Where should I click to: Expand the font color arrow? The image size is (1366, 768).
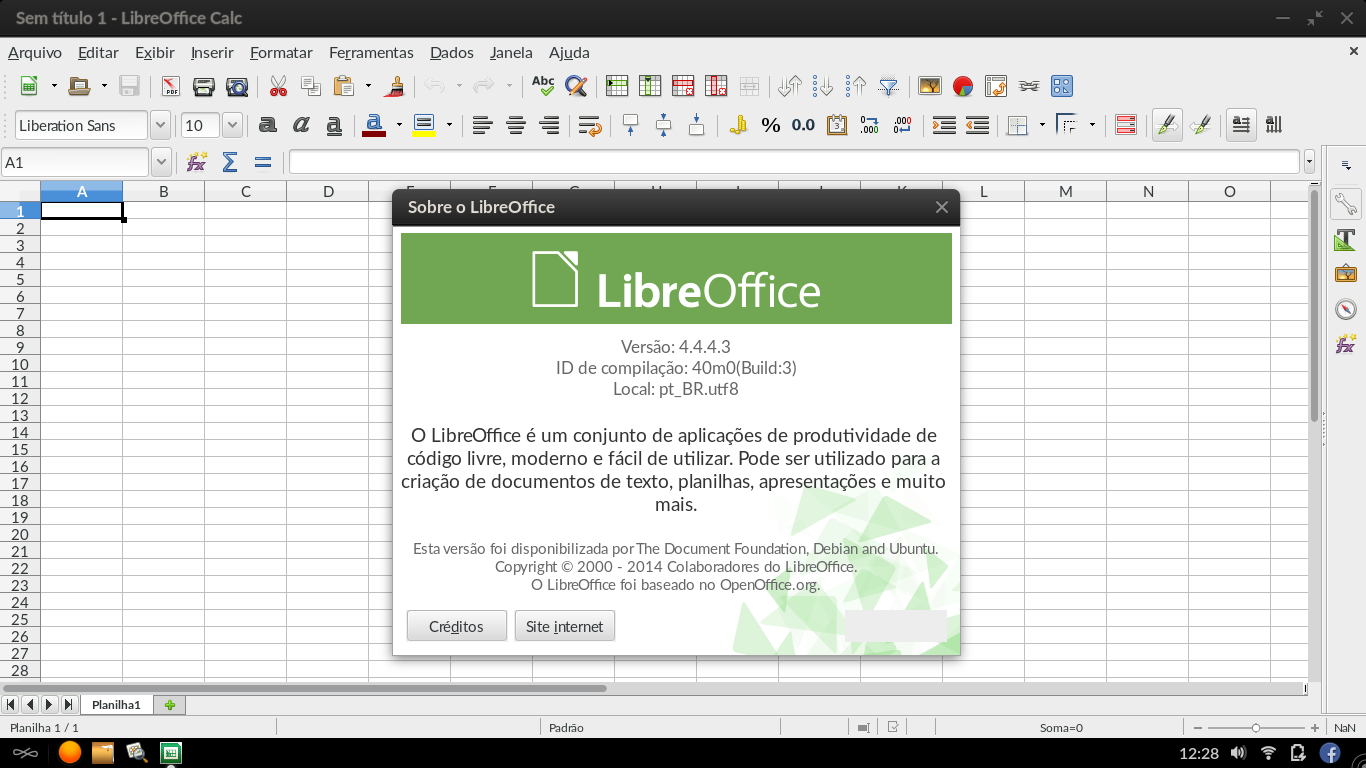point(399,125)
